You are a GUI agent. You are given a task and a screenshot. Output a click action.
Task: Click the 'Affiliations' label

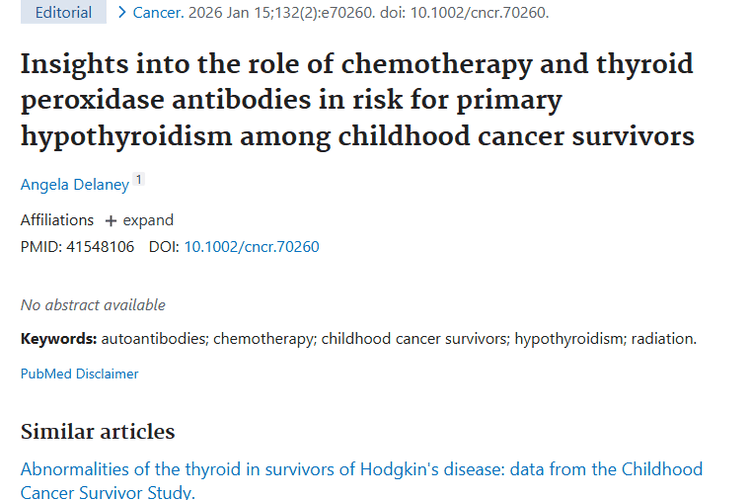57,220
